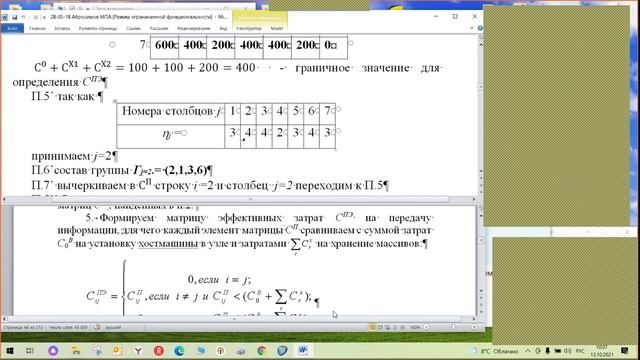Click the weather widget showing 8°C Облачно
Viewport: 640px width, 360px height.
point(494,351)
